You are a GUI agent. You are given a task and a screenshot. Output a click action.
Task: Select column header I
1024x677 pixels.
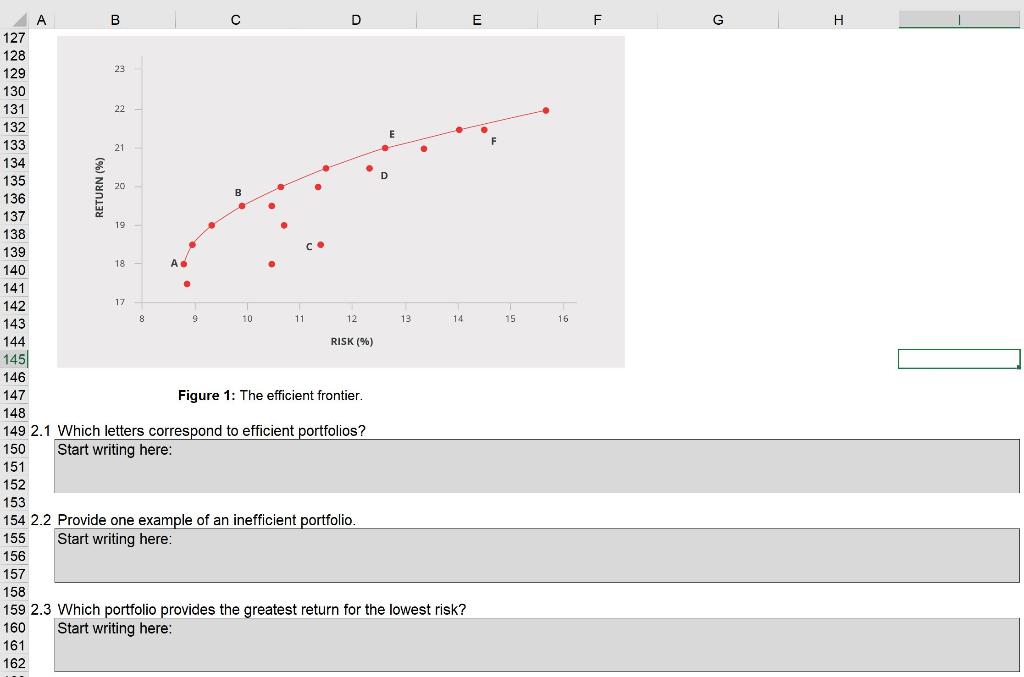pyautogui.click(x=958, y=19)
